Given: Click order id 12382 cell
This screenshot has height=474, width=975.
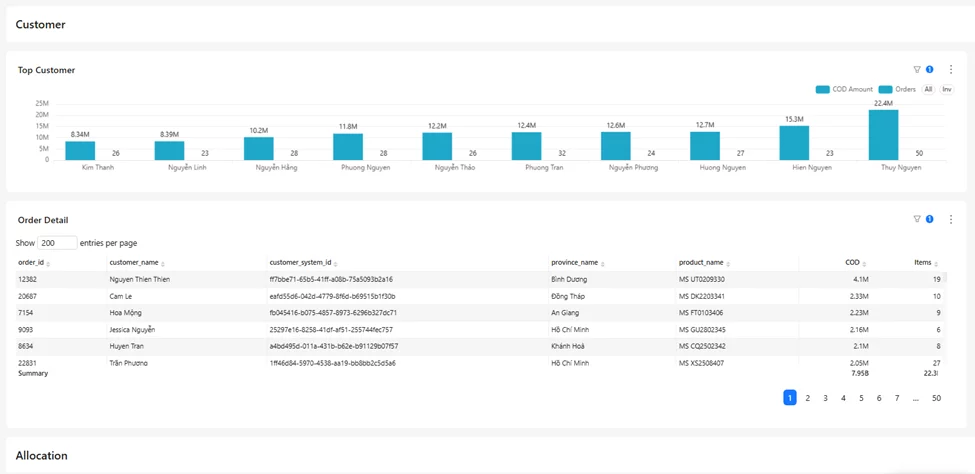Looking at the screenshot, I should tap(27, 280).
